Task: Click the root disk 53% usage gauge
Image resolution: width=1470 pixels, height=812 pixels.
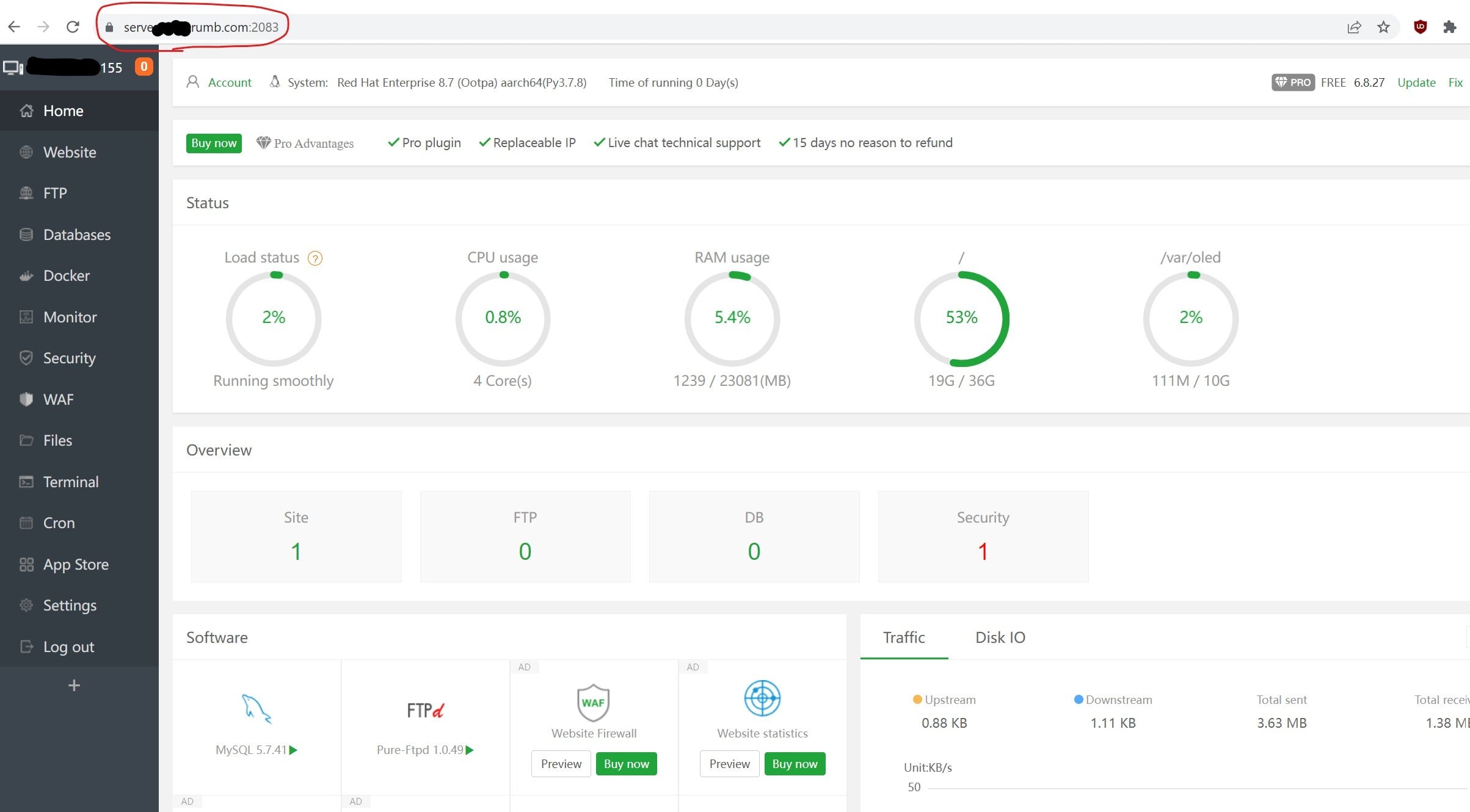Action: (961, 318)
